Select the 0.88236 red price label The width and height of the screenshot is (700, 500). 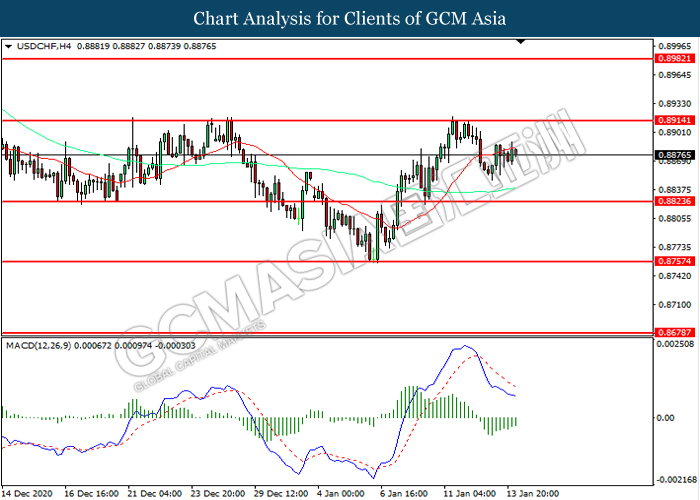pos(671,201)
